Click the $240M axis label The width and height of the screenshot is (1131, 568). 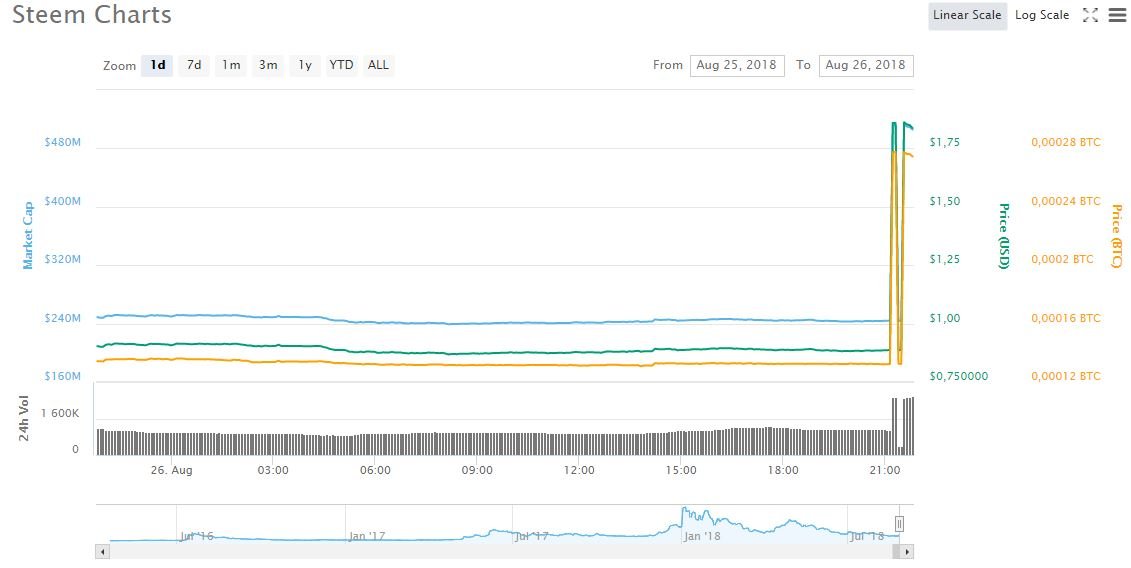click(63, 318)
